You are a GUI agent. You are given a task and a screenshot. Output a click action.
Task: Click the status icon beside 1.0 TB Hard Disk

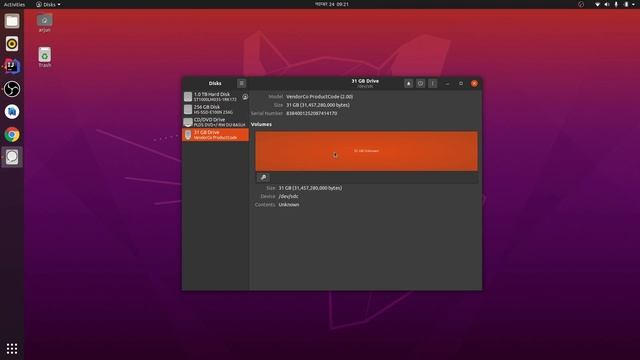coord(245,97)
